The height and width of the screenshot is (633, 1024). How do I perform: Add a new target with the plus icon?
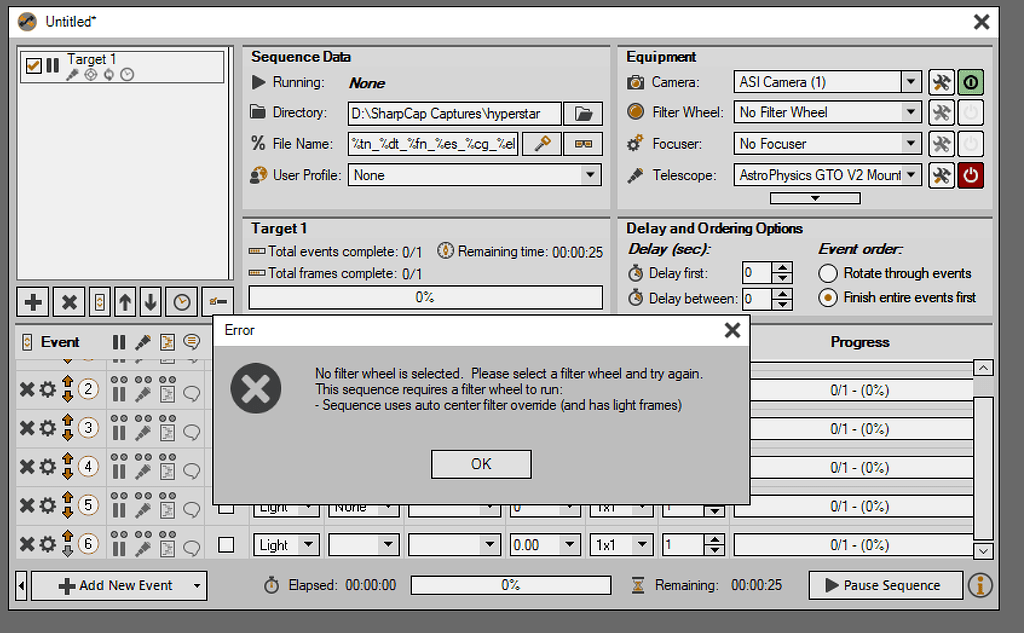point(34,301)
